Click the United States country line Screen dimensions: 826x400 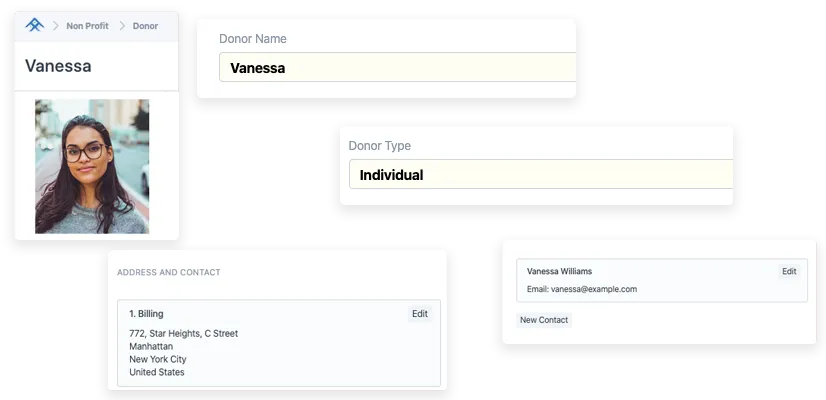coord(157,372)
